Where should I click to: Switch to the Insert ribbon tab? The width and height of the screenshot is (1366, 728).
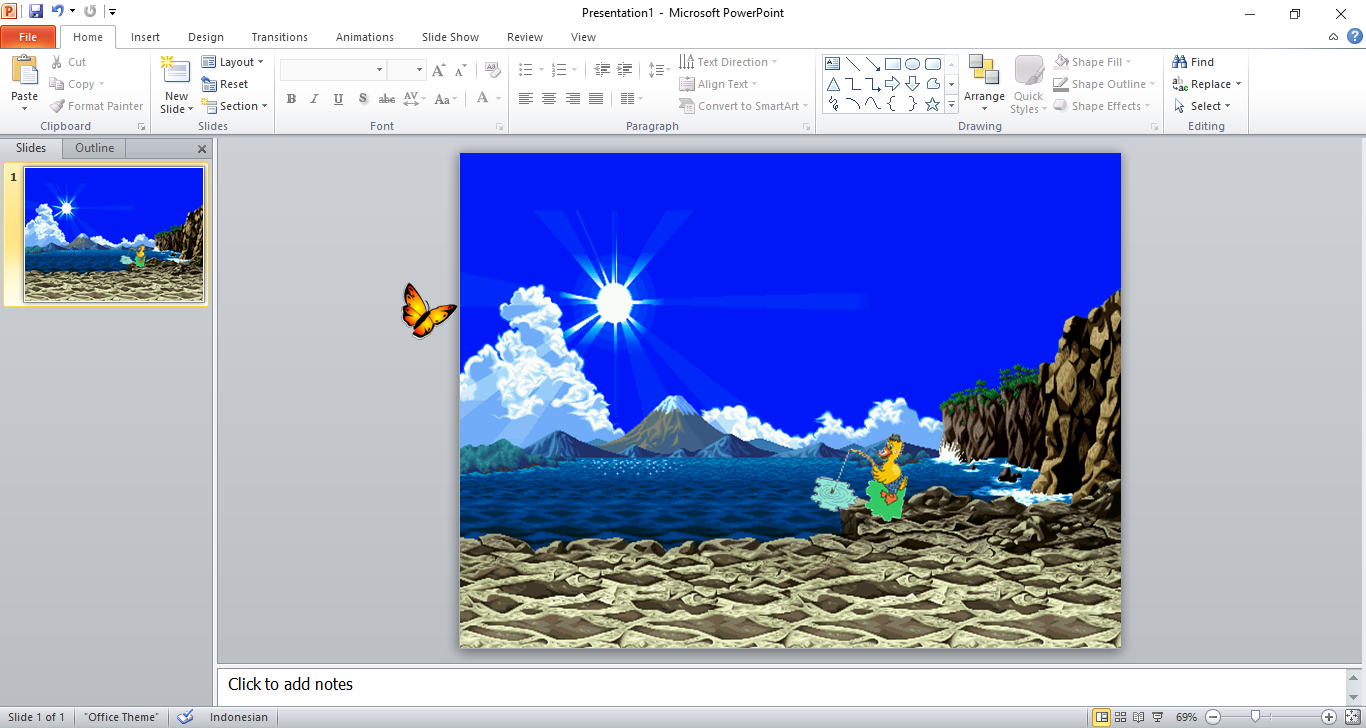pyautogui.click(x=145, y=37)
